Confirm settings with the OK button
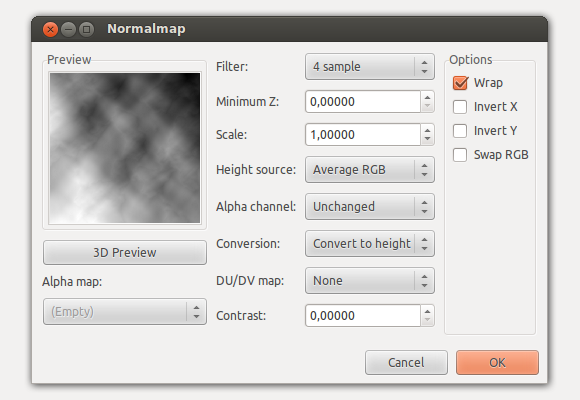This screenshot has height=400, width=580. 497,363
